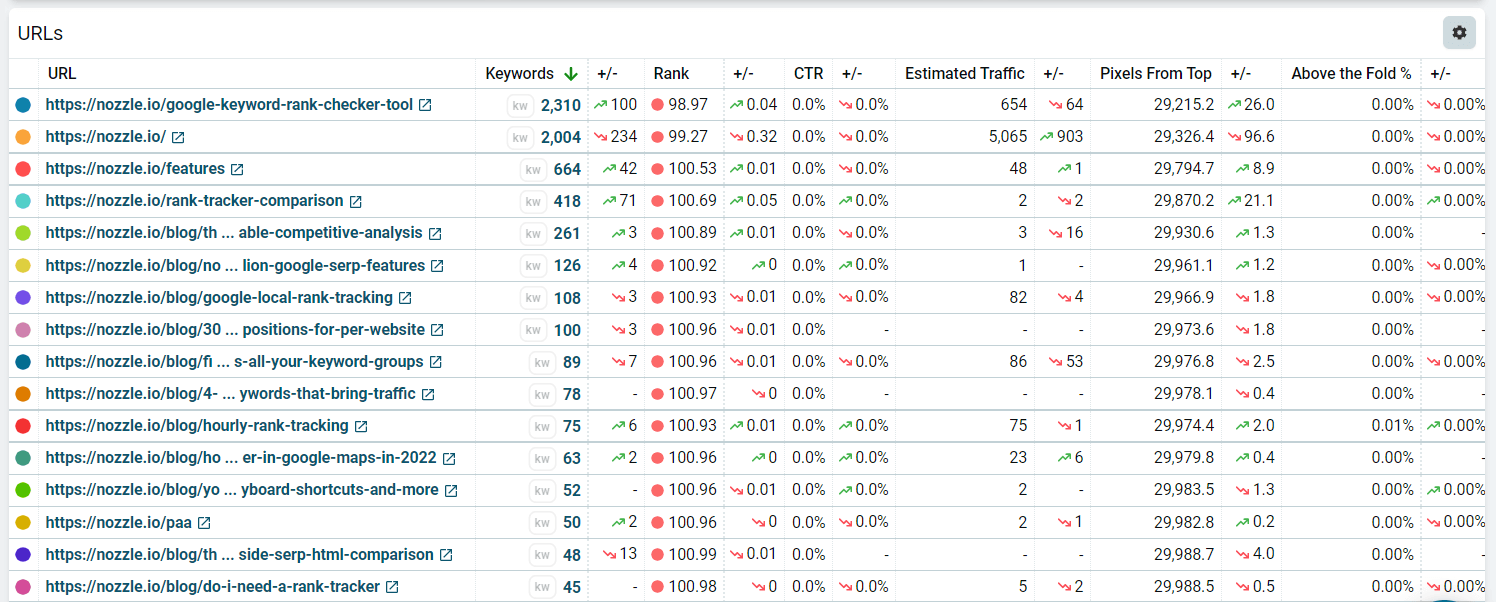The height and width of the screenshot is (602, 1496).
Task: Sort table by URL column header
Action: tap(62, 73)
